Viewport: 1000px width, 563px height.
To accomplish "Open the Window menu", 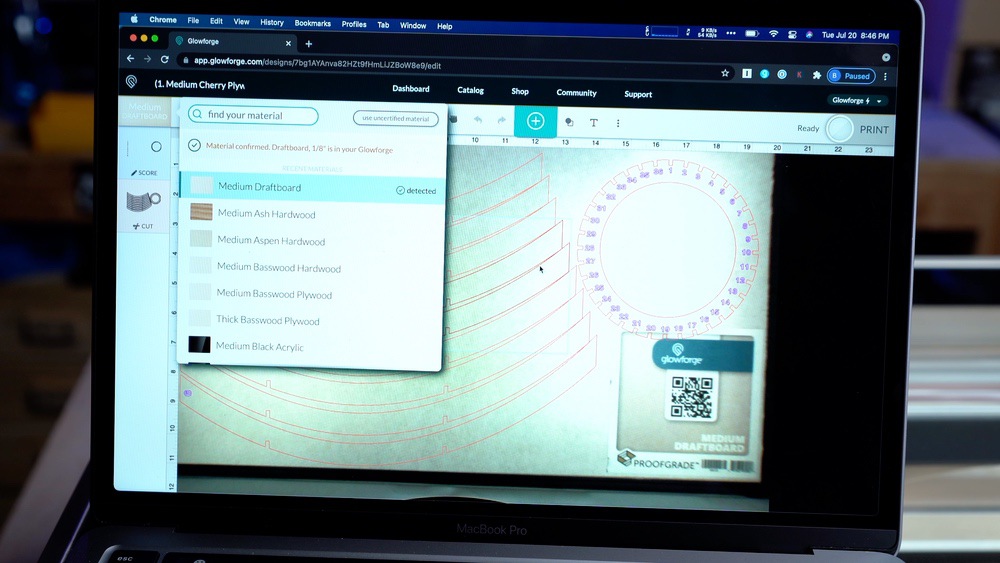I will coord(413,26).
